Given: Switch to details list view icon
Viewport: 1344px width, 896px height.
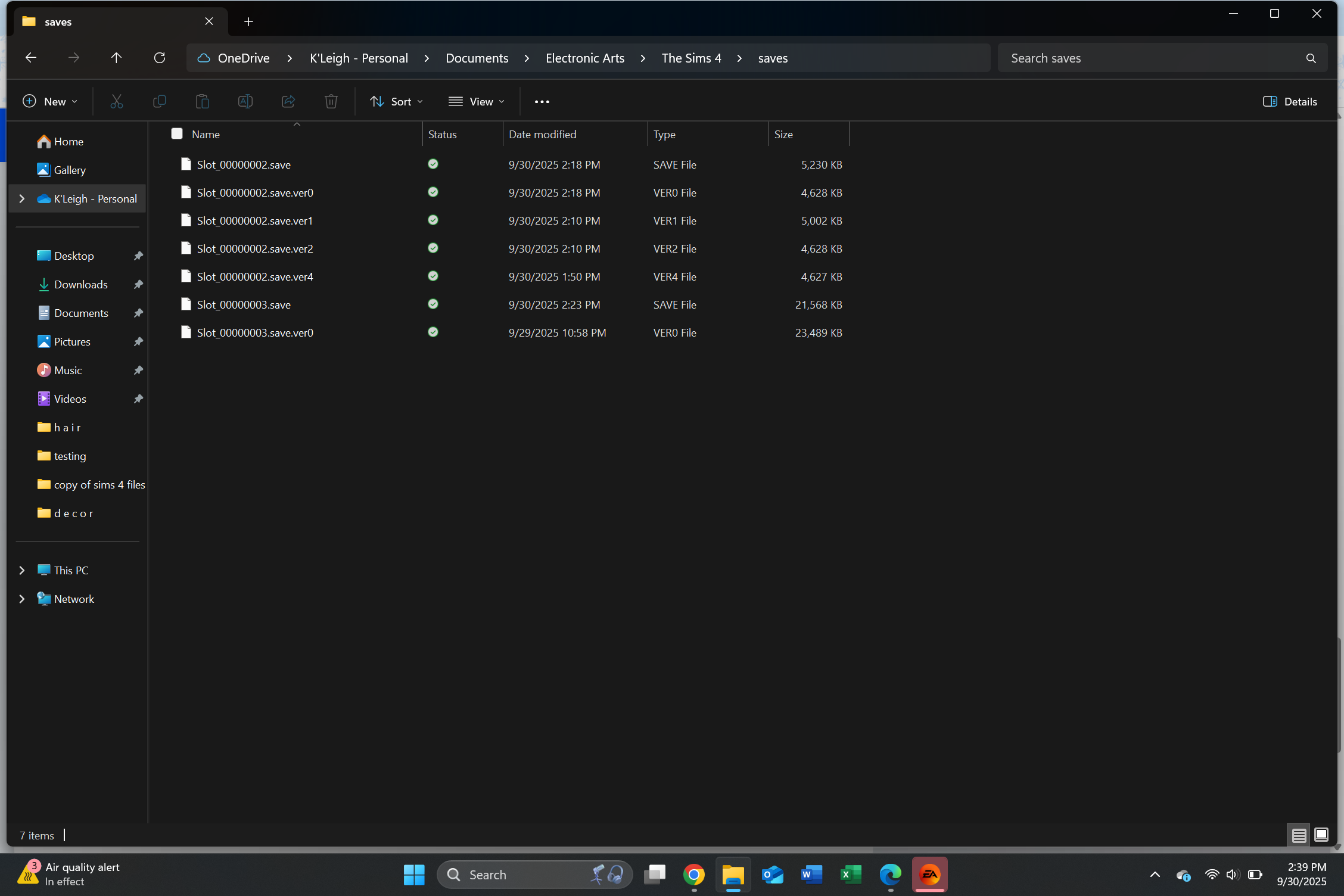Looking at the screenshot, I should [x=1299, y=835].
